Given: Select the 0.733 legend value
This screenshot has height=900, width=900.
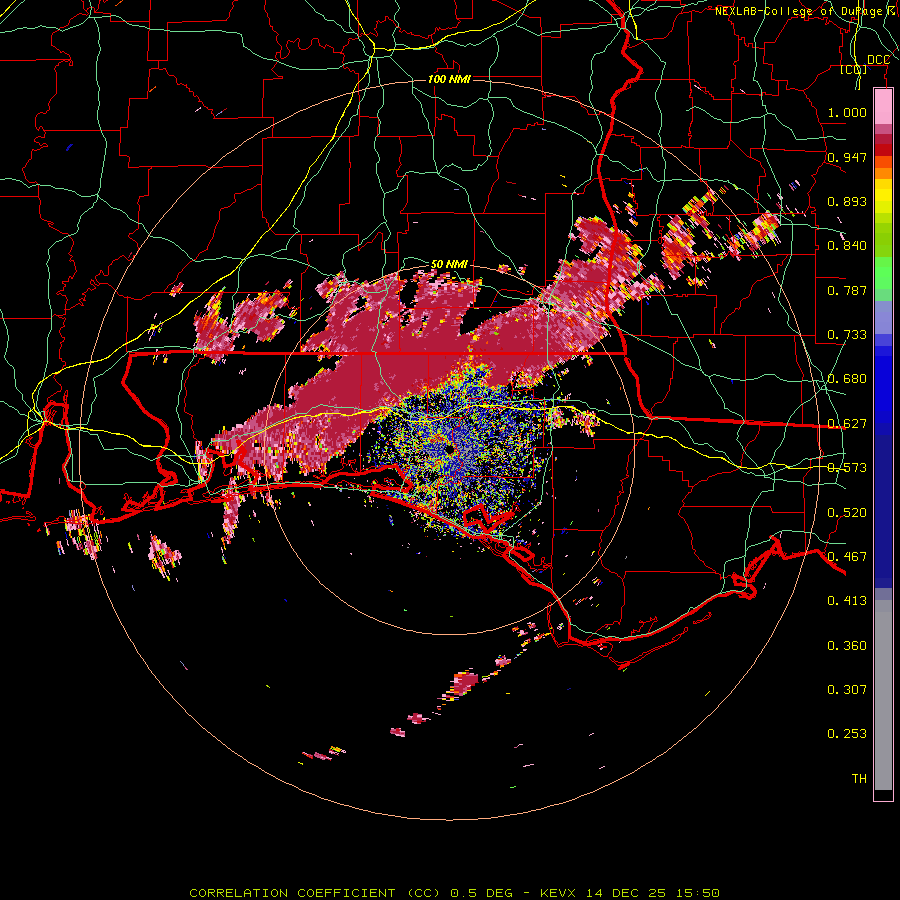Looking at the screenshot, I should tap(847, 335).
